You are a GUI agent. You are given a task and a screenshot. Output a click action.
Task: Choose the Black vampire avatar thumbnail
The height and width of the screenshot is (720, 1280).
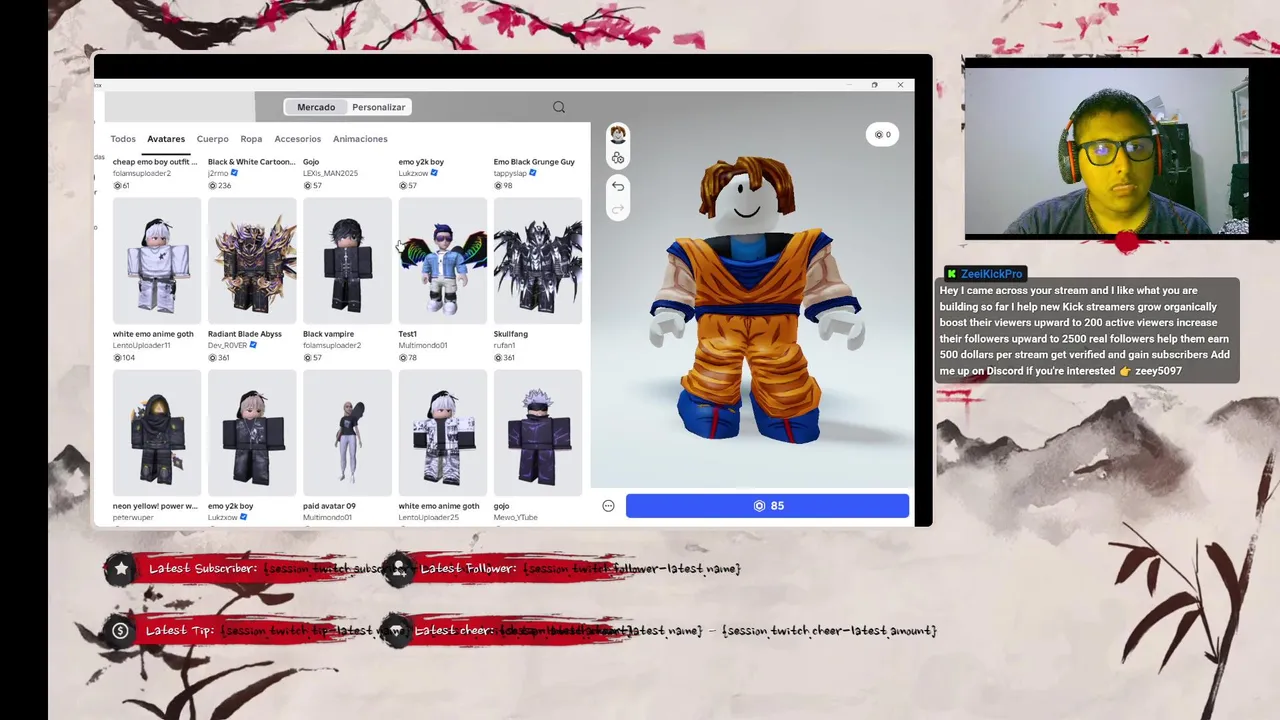click(x=347, y=261)
